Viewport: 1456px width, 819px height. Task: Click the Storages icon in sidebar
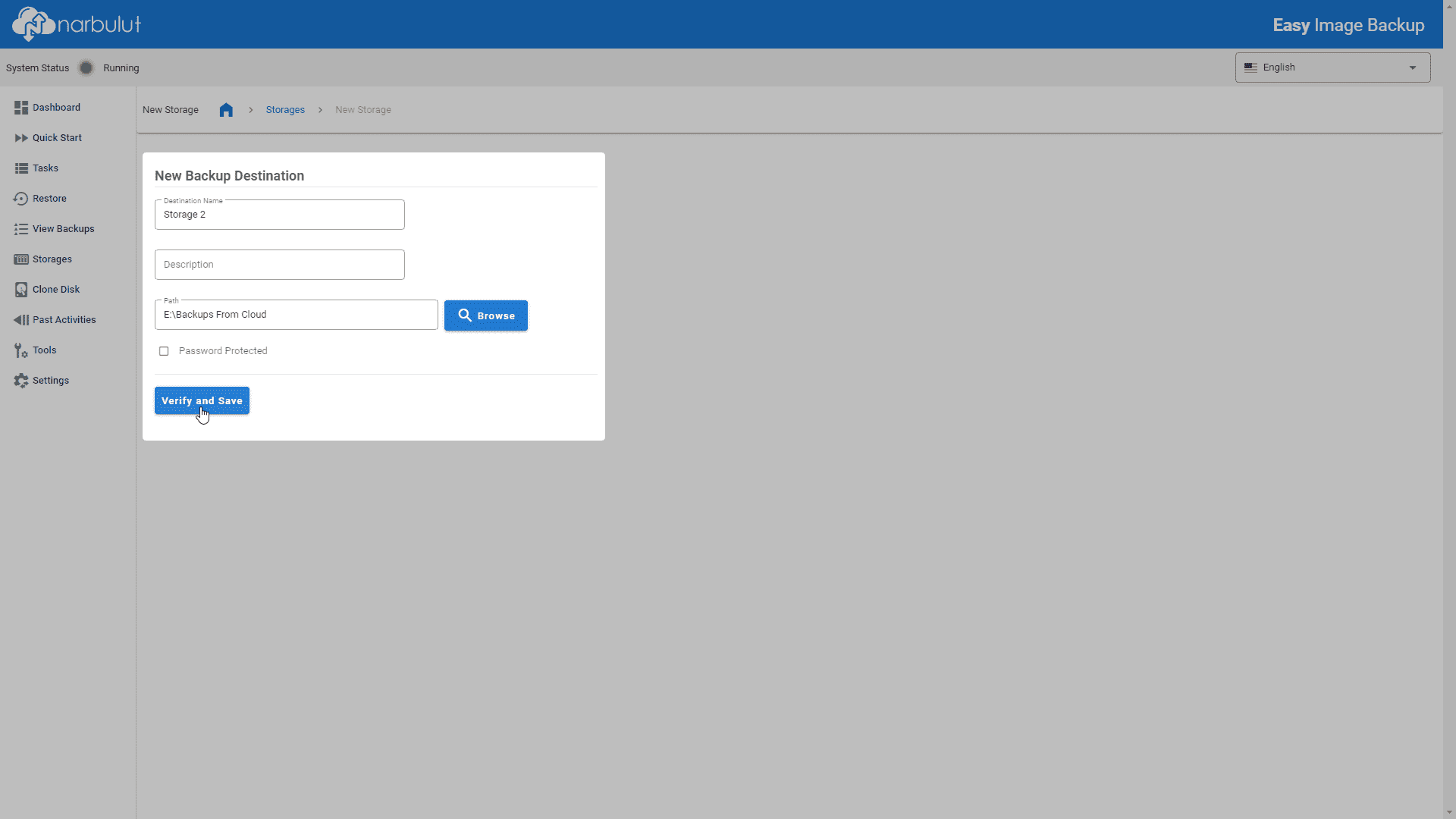click(x=21, y=259)
